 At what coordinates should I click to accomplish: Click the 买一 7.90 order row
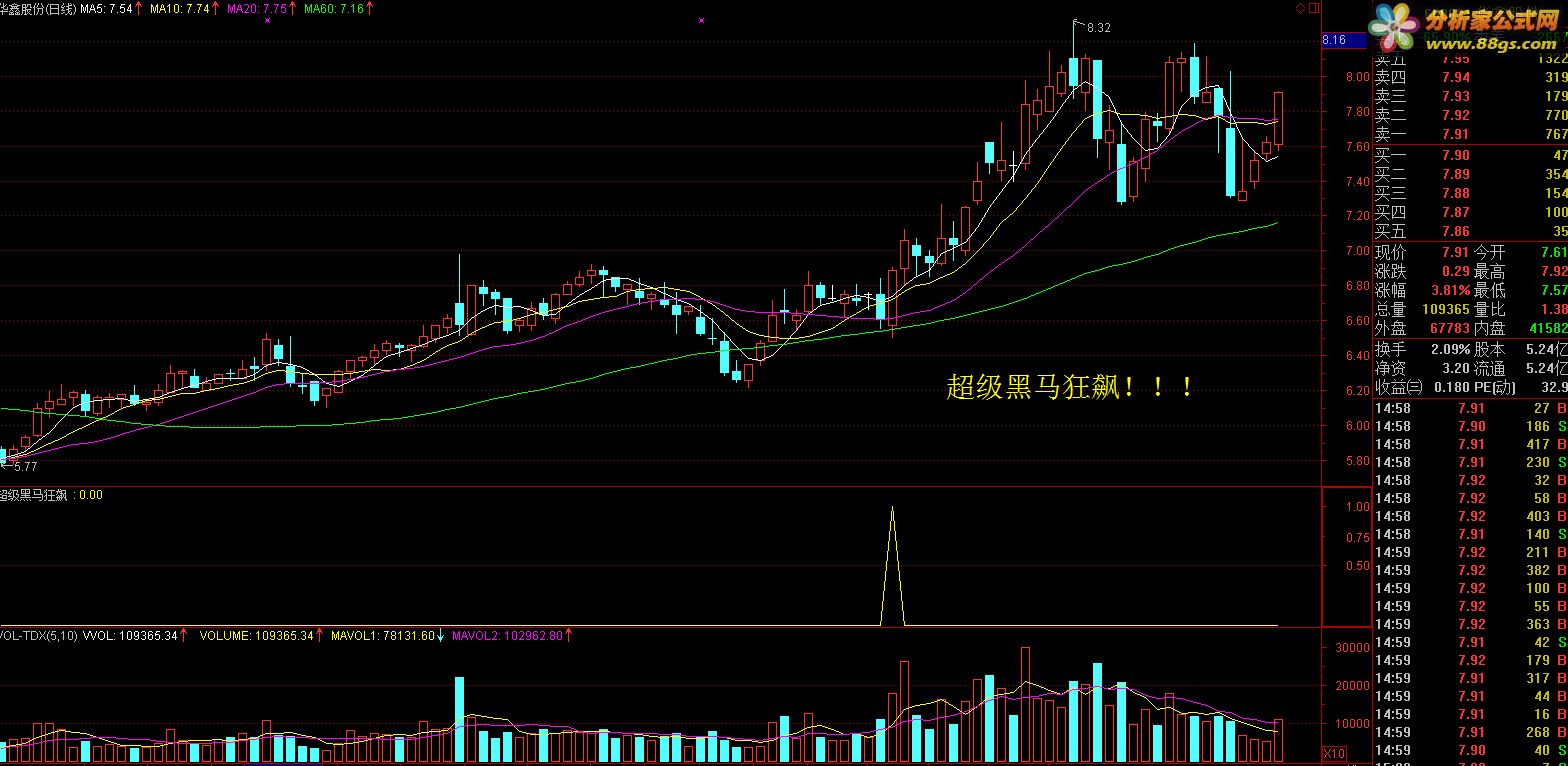[1470, 155]
